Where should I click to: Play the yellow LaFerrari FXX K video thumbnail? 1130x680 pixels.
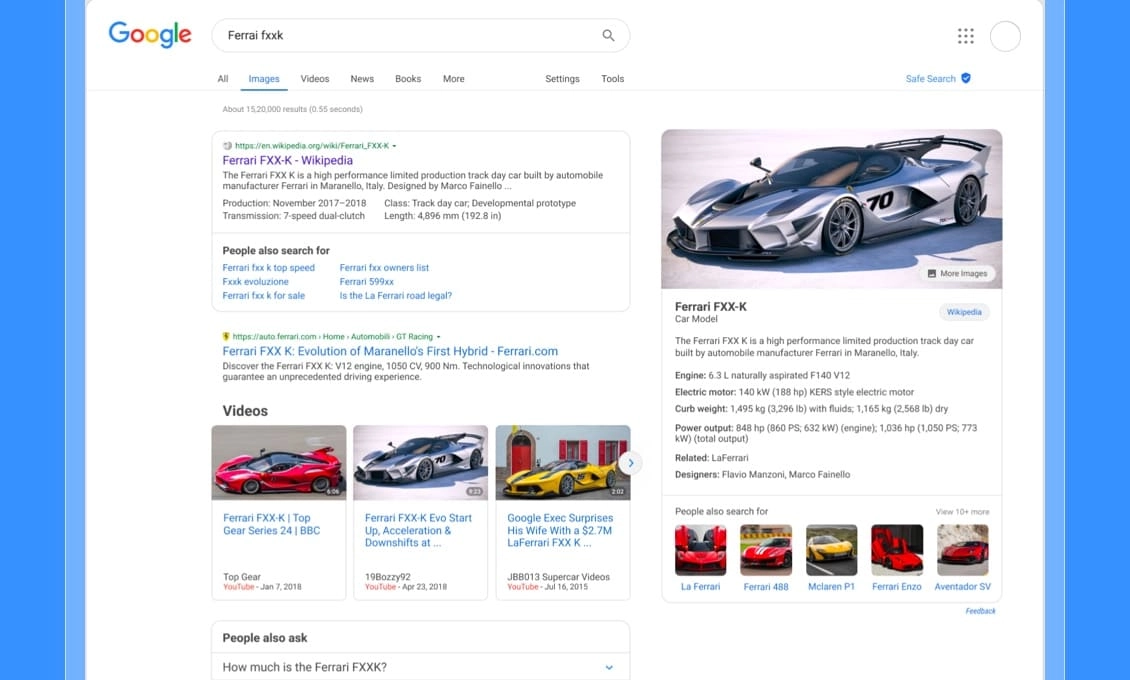563,462
